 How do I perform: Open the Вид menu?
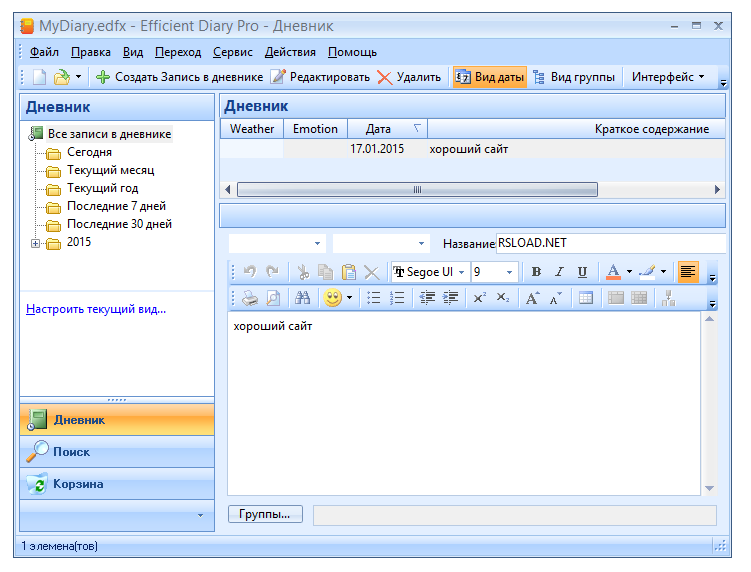[133, 52]
